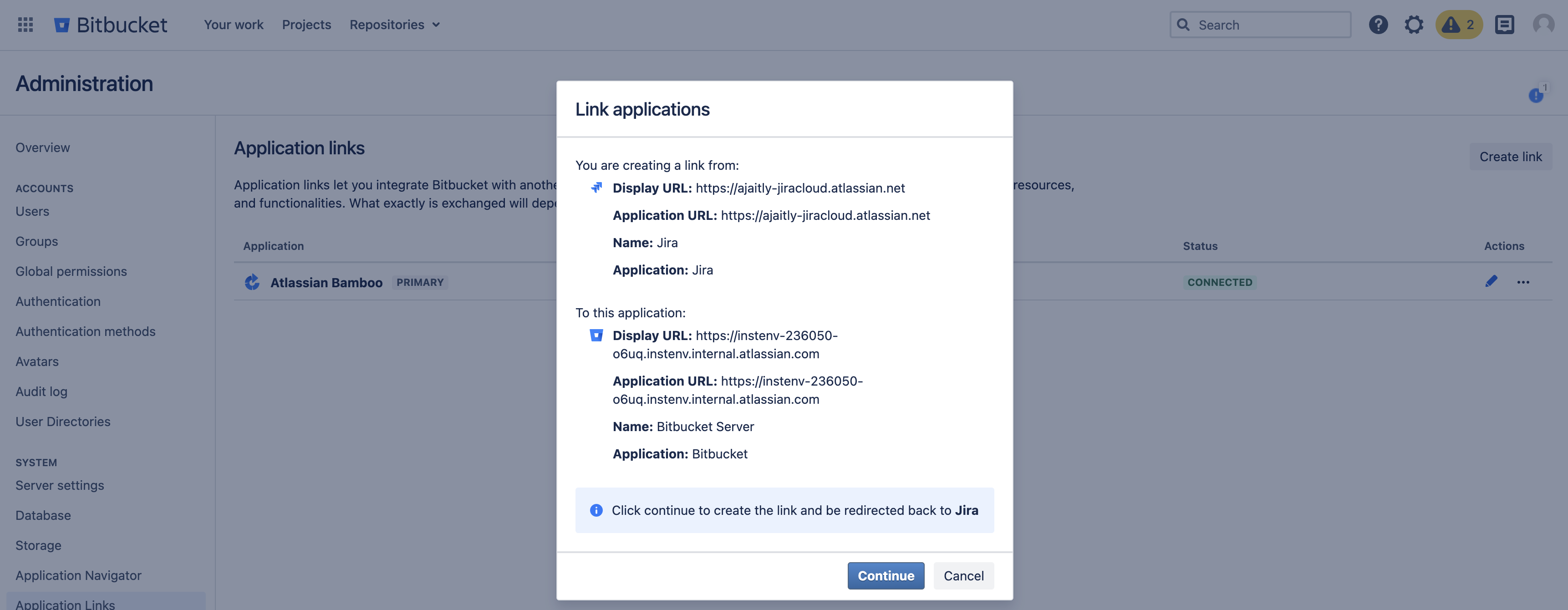The width and height of the screenshot is (1568, 610).
Task: Cancel the Link applications dialog
Action: (963, 575)
